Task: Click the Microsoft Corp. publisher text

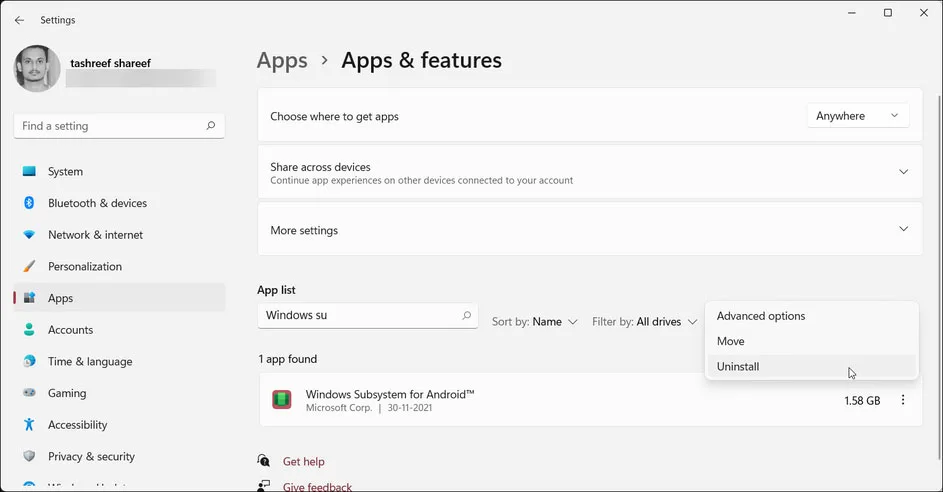Action: 339,408
